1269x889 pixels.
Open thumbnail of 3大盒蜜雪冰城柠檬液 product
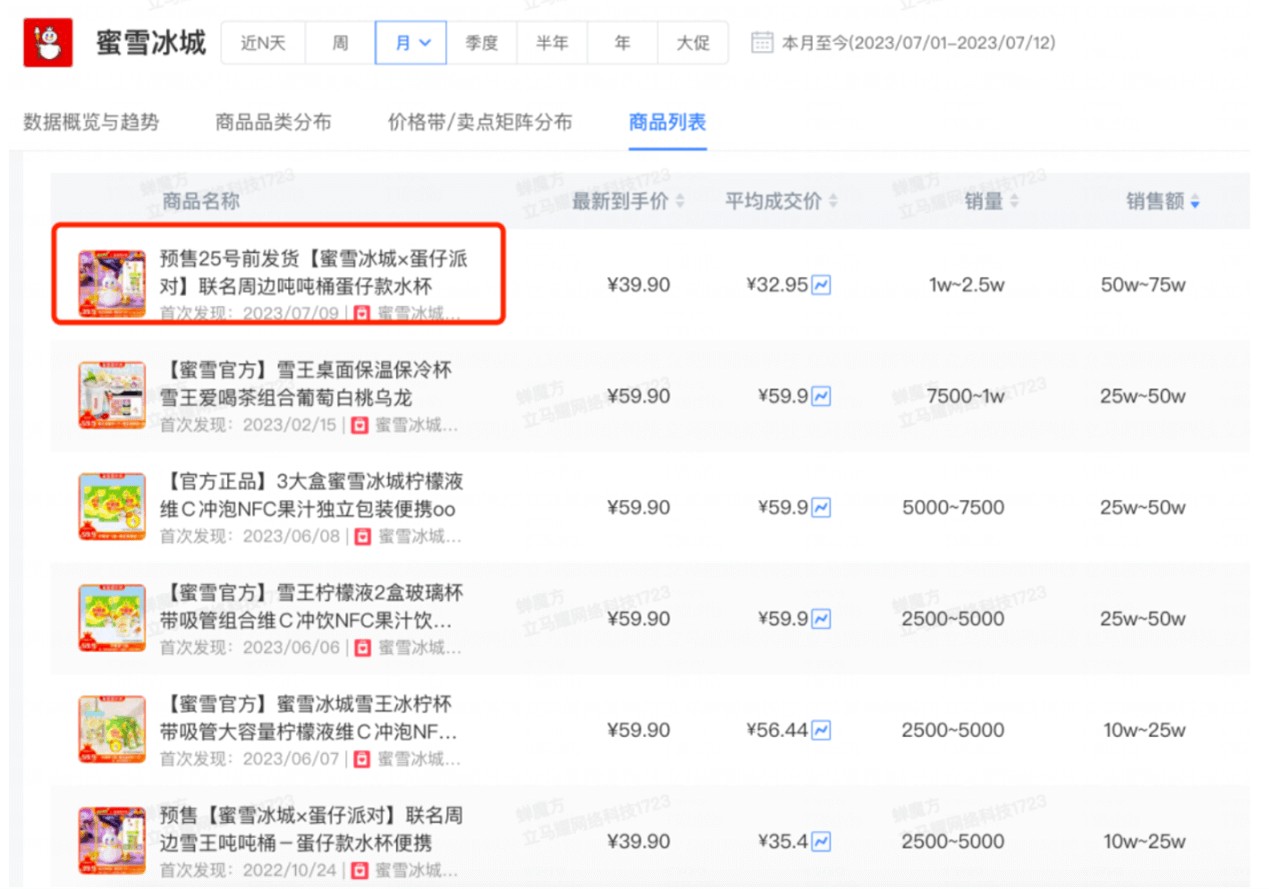tap(112, 507)
